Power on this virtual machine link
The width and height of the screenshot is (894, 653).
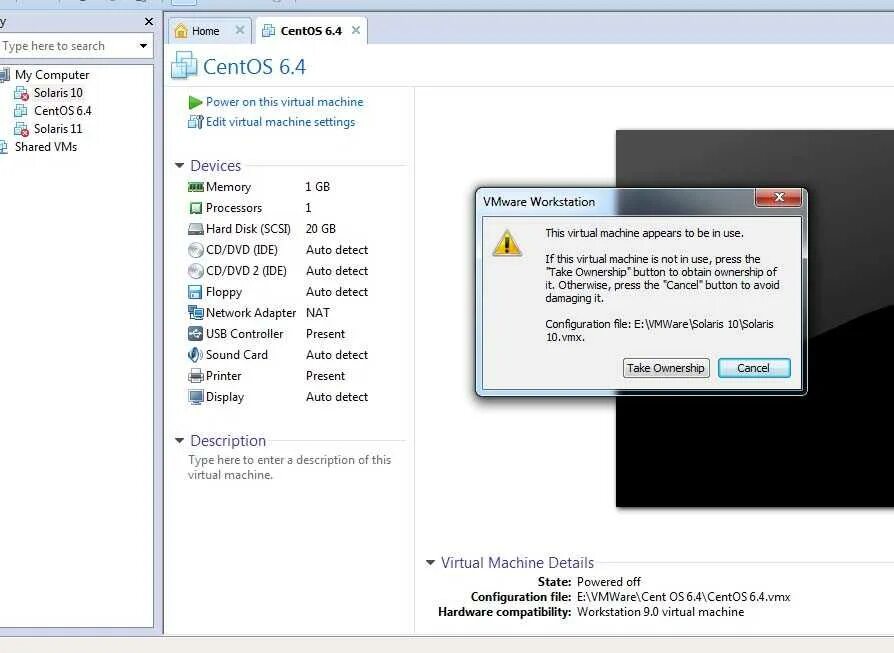pyautogui.click(x=285, y=102)
